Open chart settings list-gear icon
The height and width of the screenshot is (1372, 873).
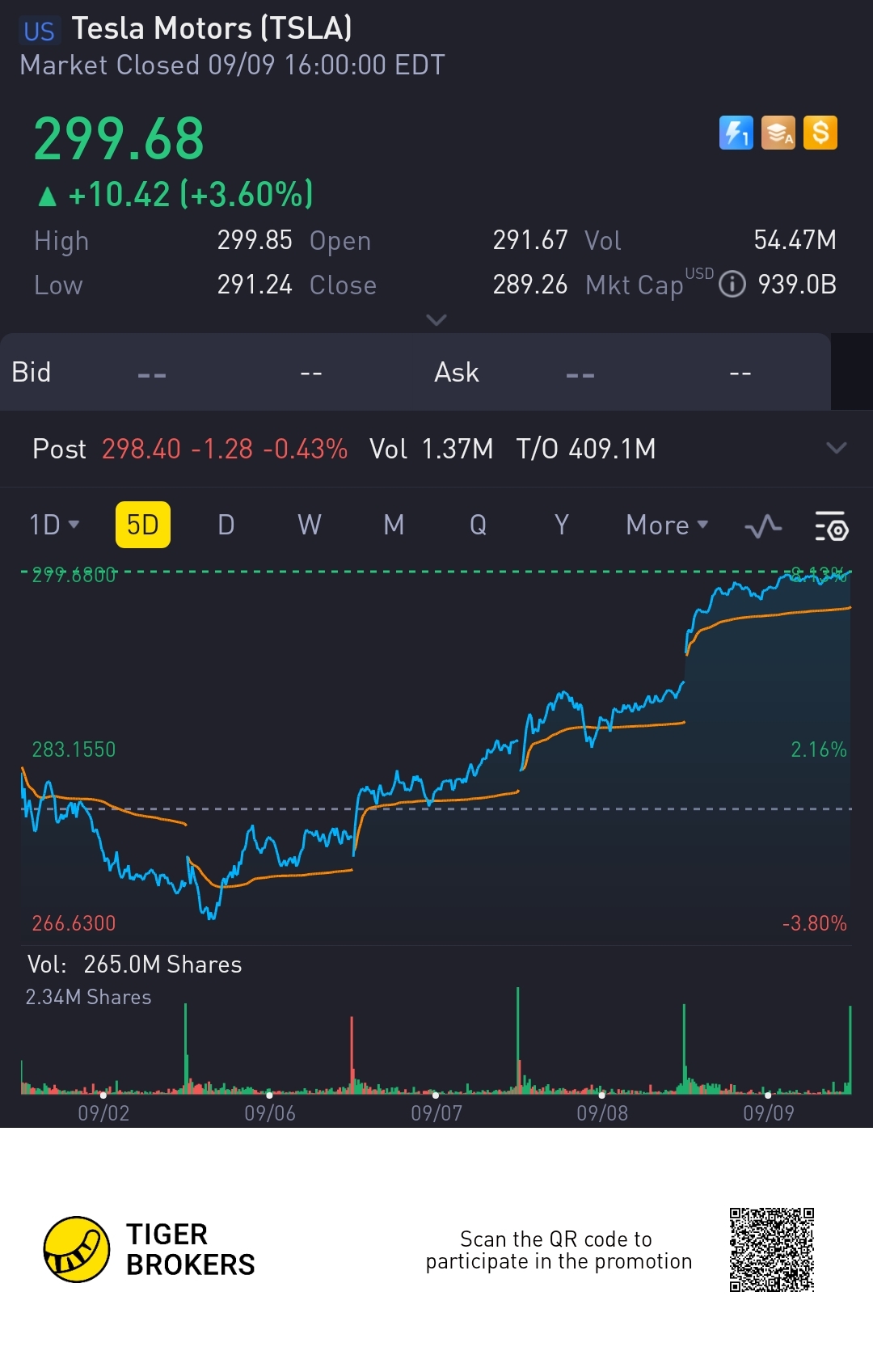tap(830, 526)
